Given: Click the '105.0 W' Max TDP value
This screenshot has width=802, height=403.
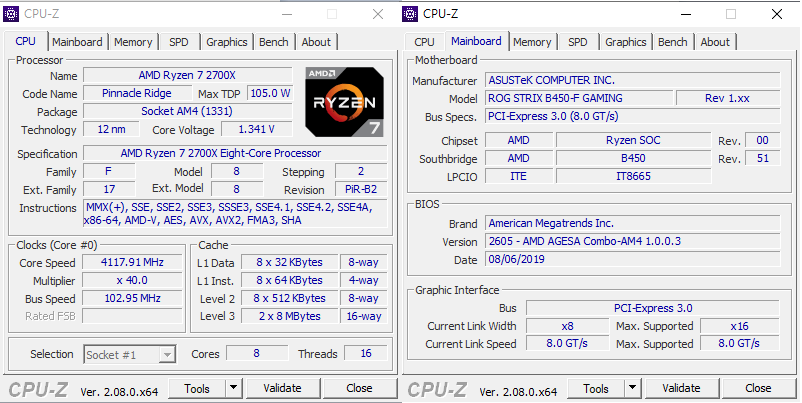Looking at the screenshot, I should click(x=270, y=93).
